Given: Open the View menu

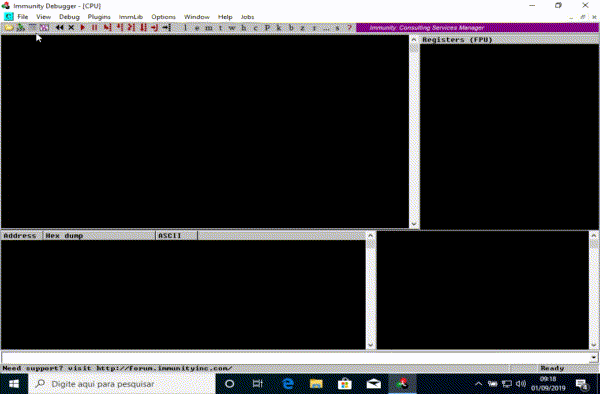Looking at the screenshot, I should tap(43, 17).
